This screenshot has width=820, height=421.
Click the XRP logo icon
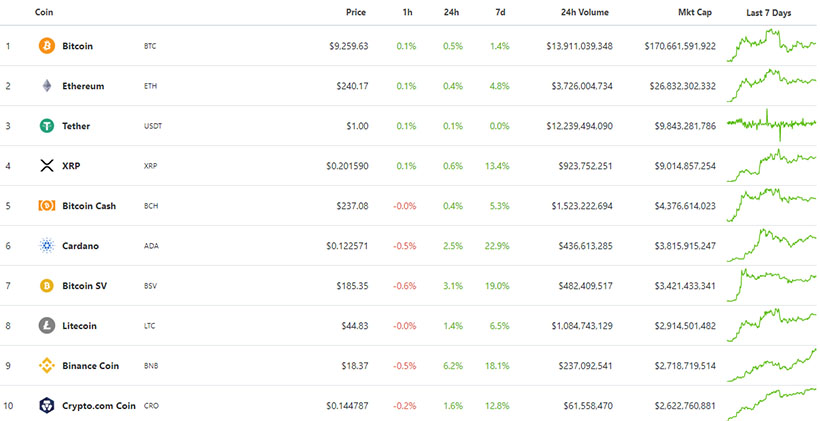point(47,166)
